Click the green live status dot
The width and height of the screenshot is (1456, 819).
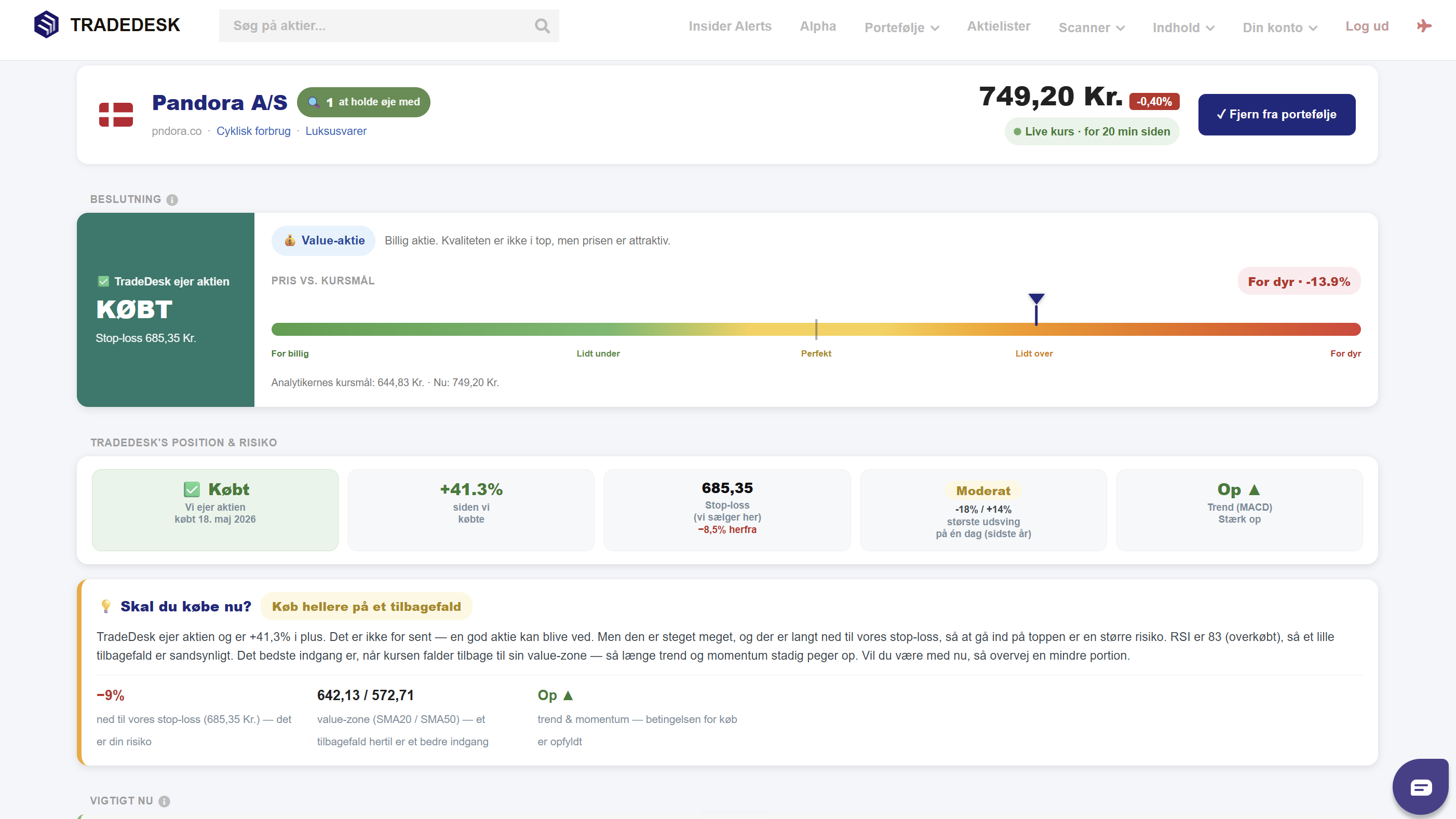[x=1017, y=132]
